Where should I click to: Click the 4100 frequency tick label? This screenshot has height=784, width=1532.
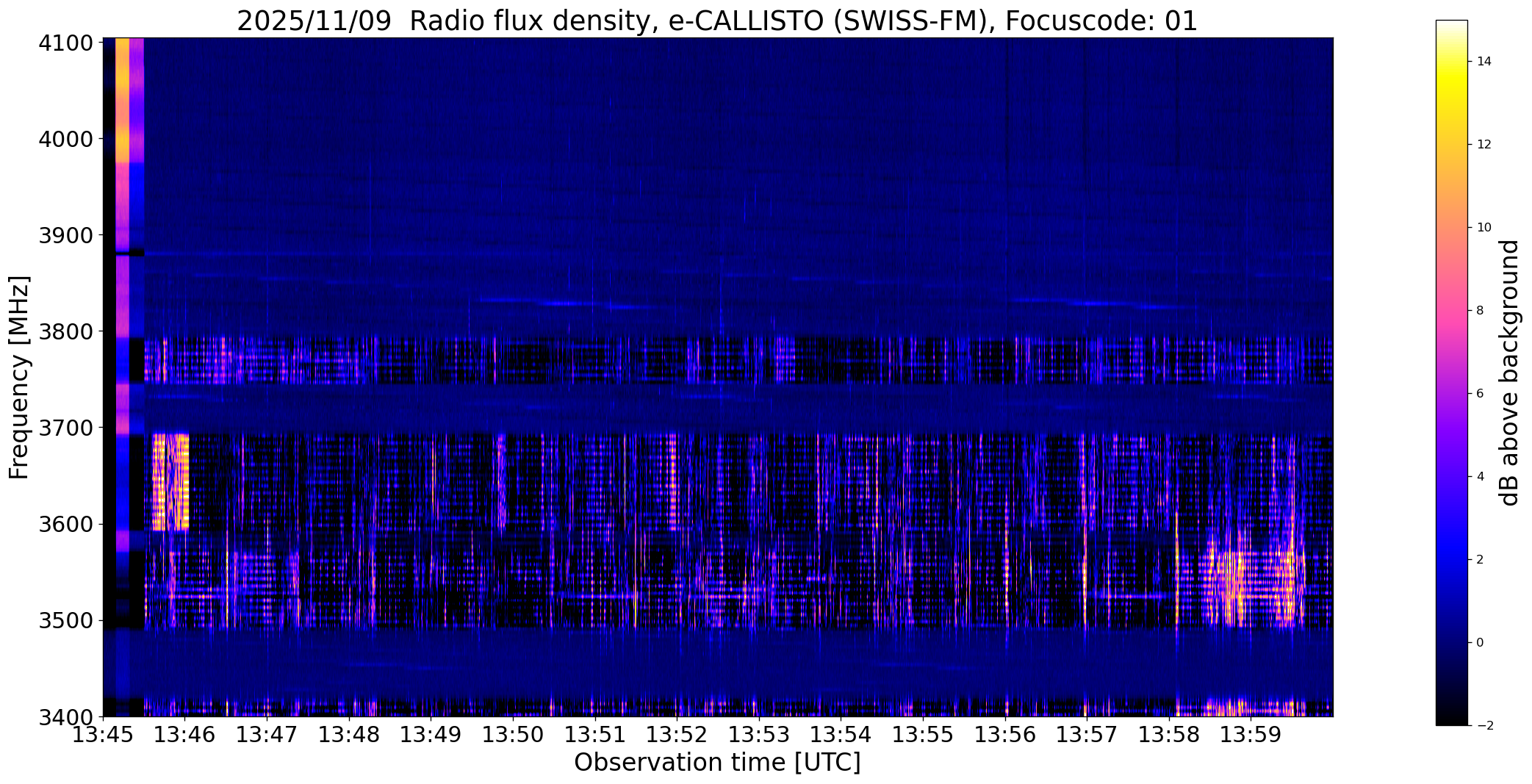[65, 43]
